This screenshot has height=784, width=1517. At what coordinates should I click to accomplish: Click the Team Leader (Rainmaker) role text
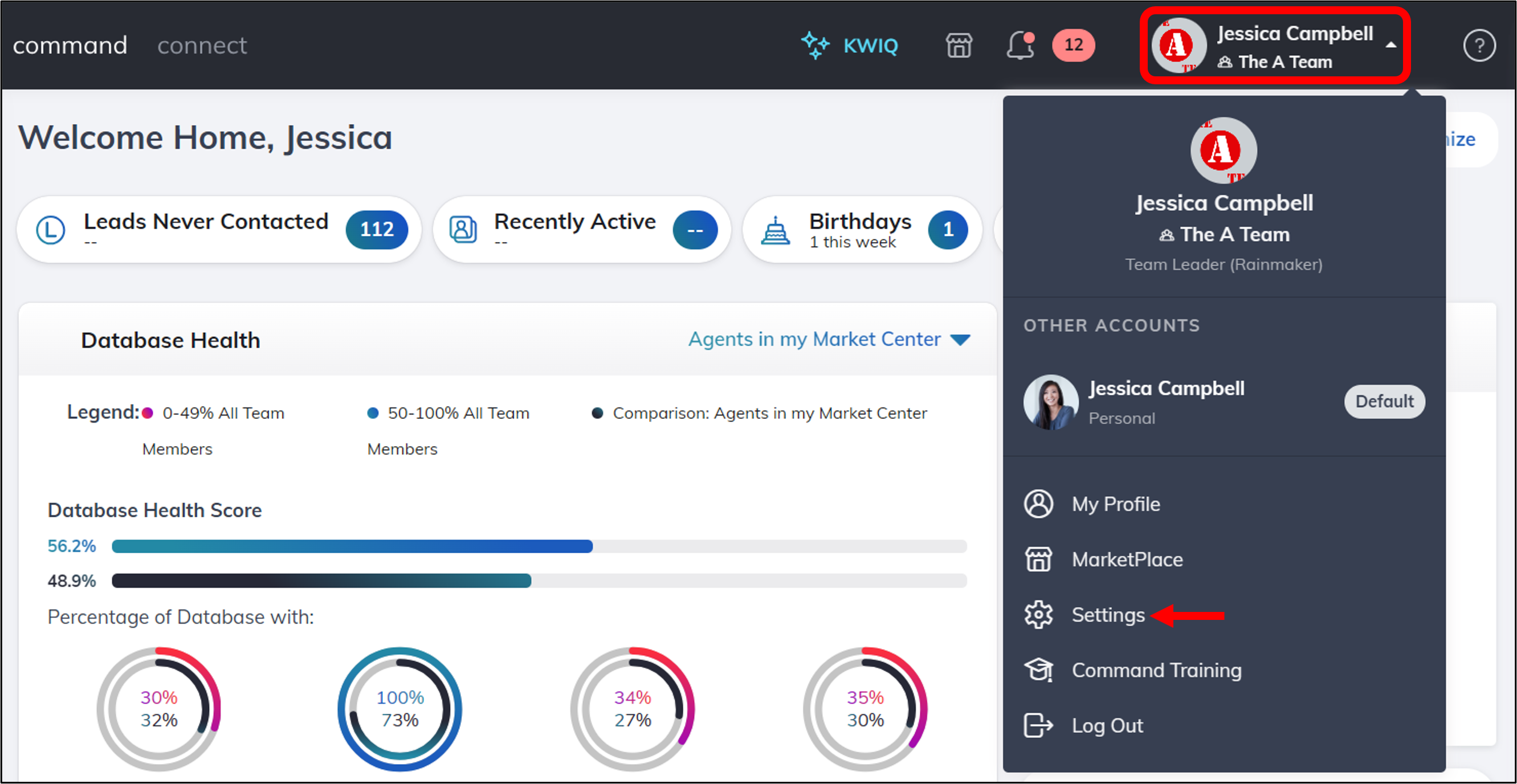tap(1224, 264)
